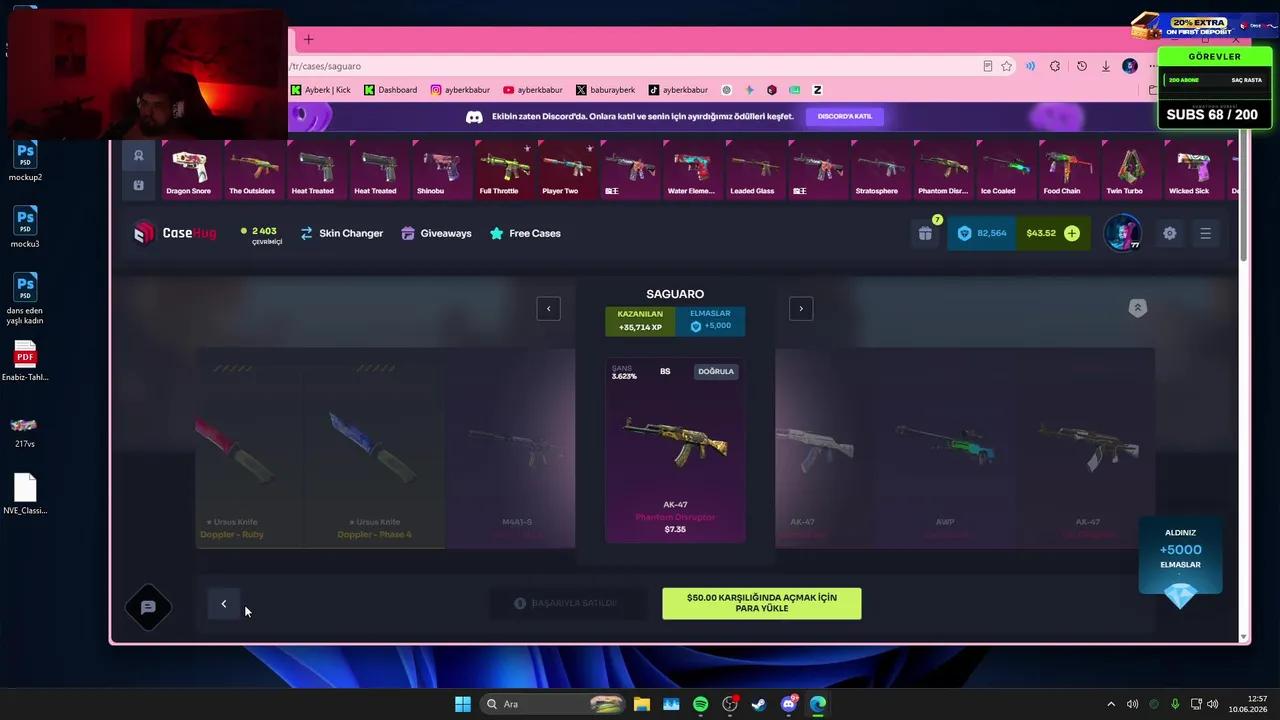Viewport: 1280px width, 720px height.
Task: Open the Dashboard bookmark
Action: [390, 90]
